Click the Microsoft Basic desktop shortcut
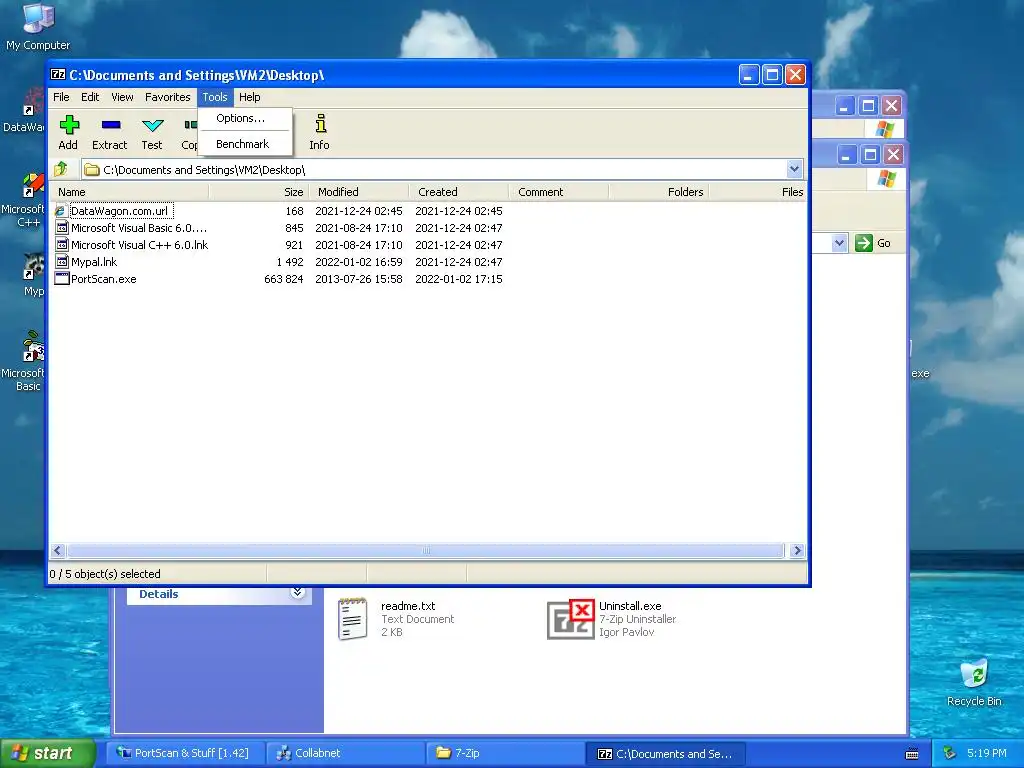This screenshot has width=1024, height=768. click(x=24, y=361)
